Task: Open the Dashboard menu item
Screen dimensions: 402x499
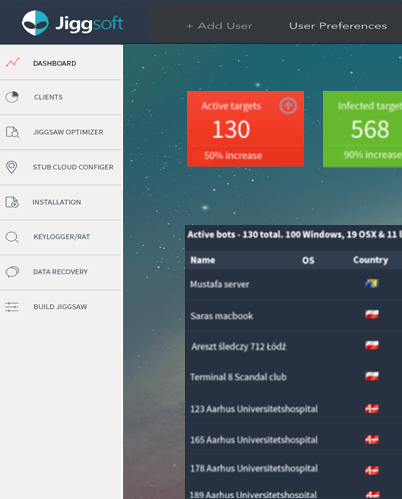Action: coord(61,62)
